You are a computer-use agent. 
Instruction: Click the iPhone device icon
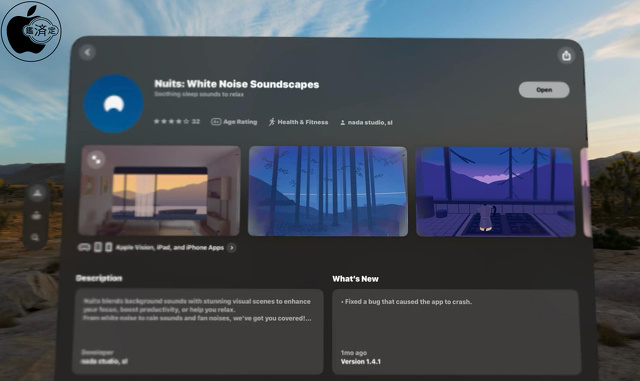click(x=109, y=247)
